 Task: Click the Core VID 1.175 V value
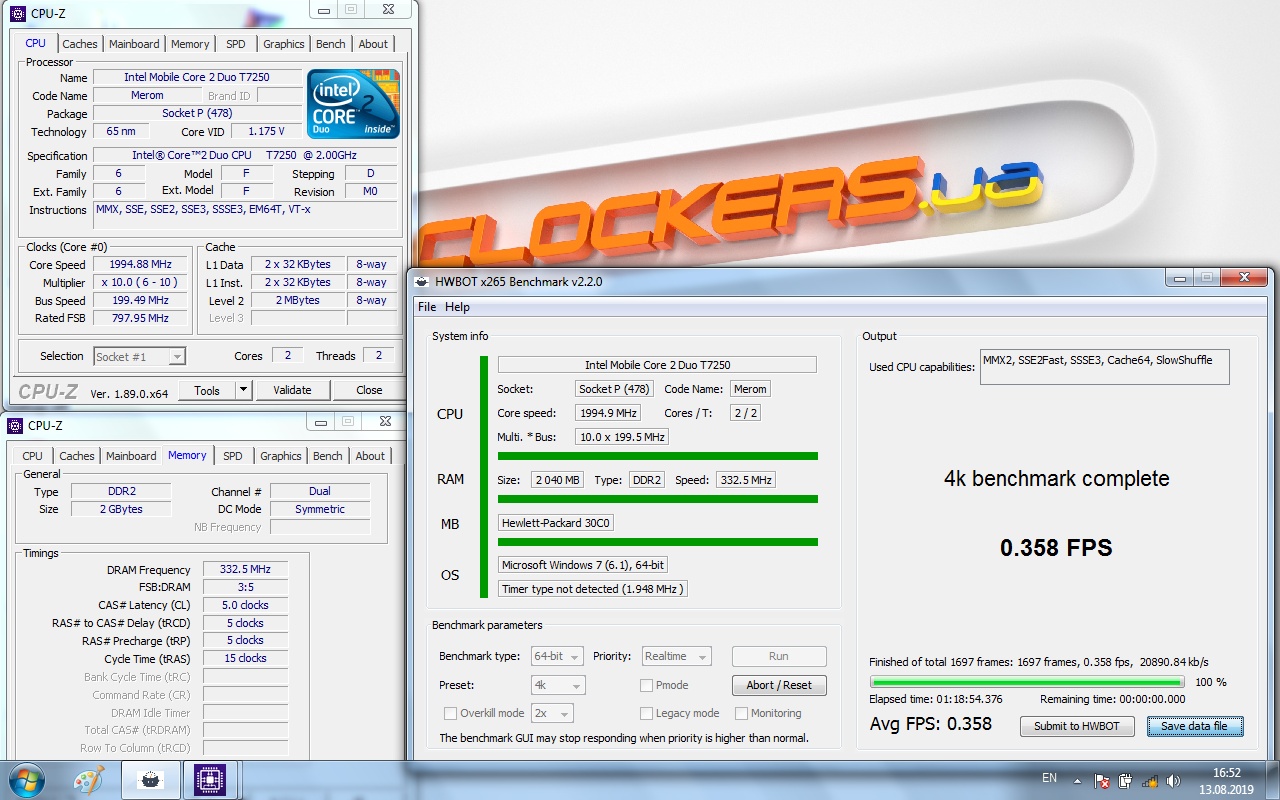[x=266, y=131]
